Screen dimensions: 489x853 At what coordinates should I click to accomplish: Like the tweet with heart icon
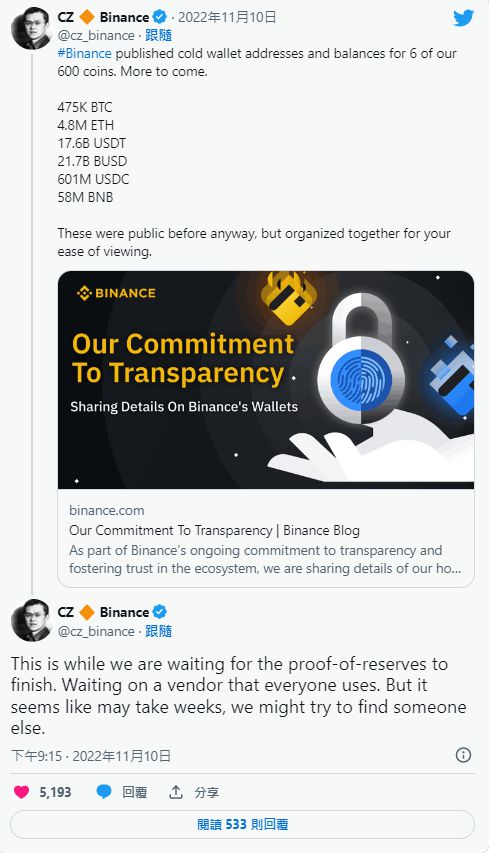[22, 792]
